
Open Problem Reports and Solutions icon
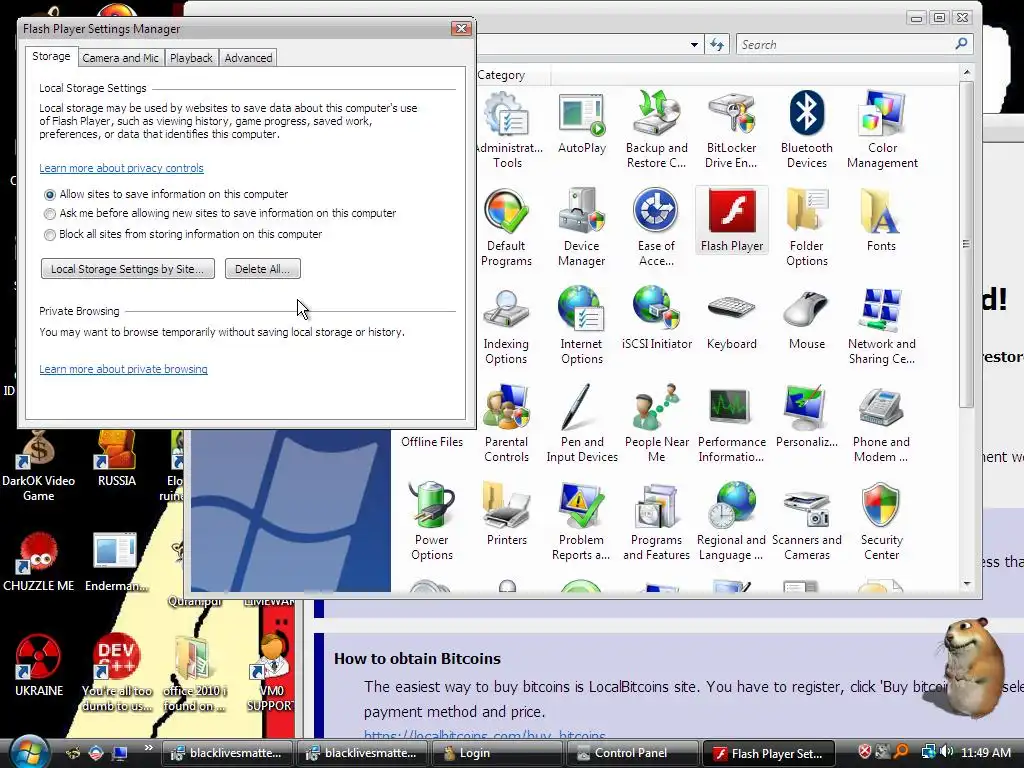pyautogui.click(x=581, y=521)
